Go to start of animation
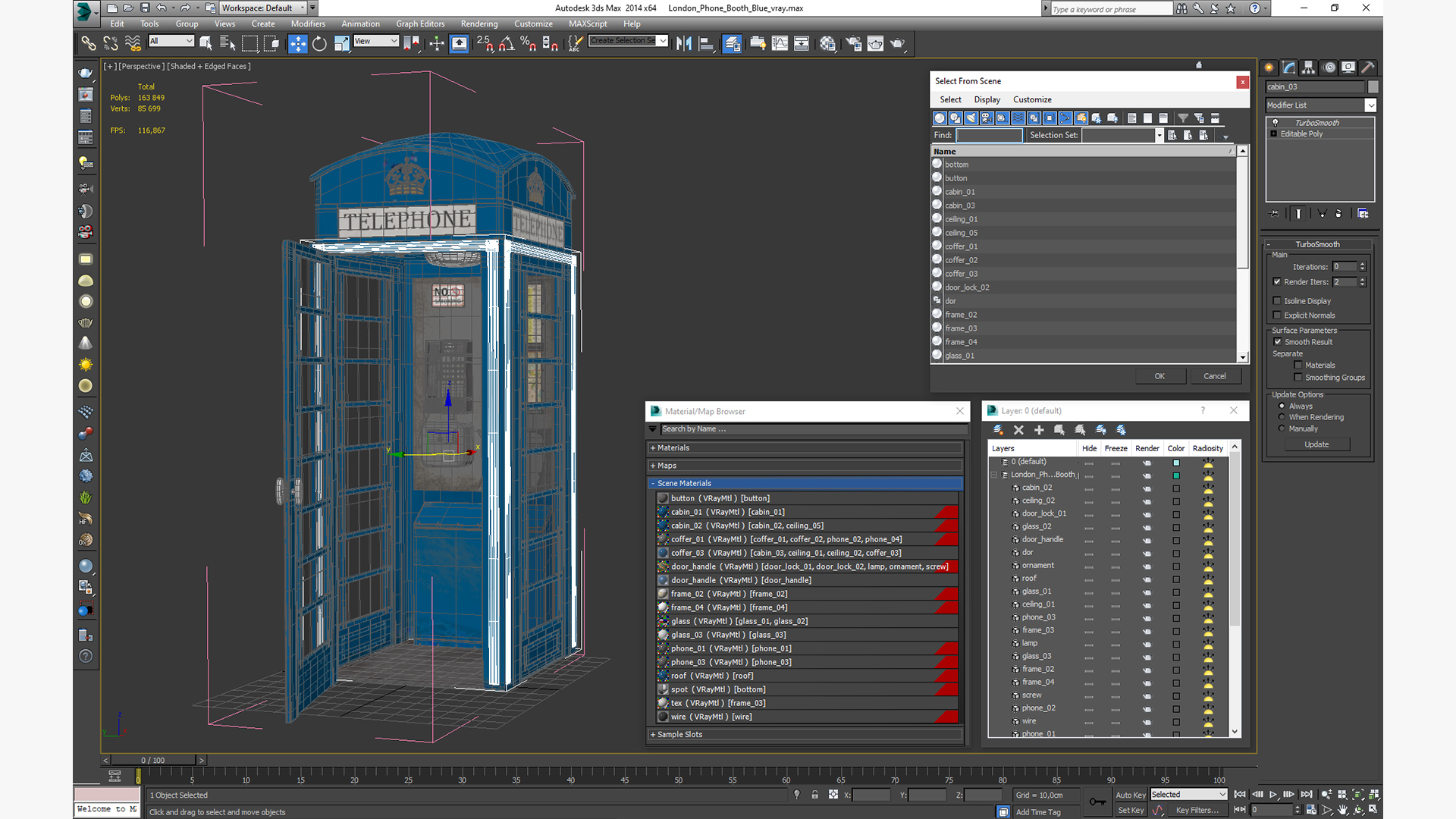The height and width of the screenshot is (819, 1456). (1240, 794)
